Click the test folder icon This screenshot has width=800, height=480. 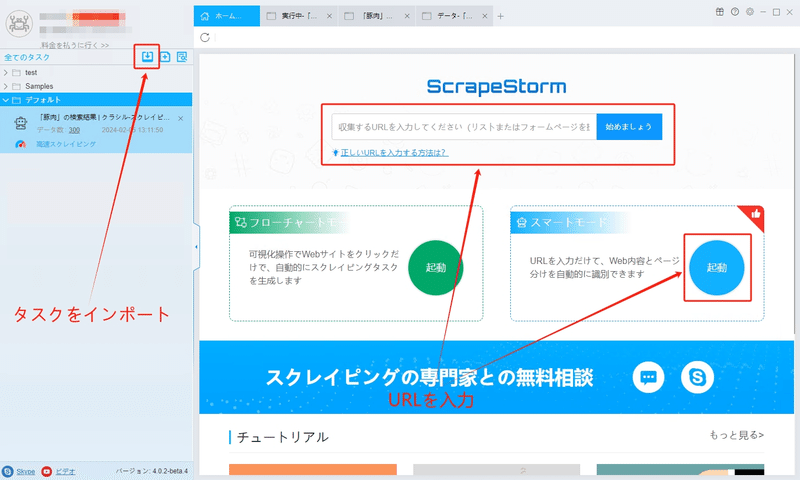point(16,72)
